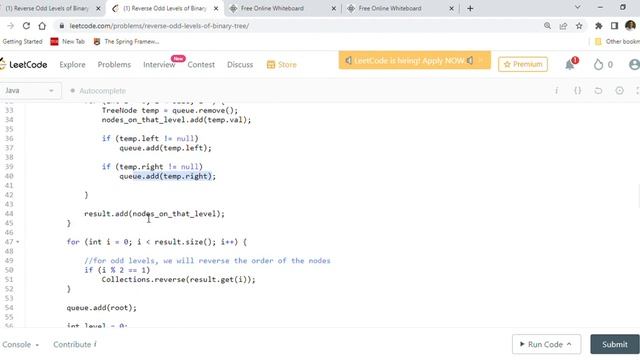Open LeetCode notifications bell
Viewport: 640px width, 360px height.
(x=570, y=64)
